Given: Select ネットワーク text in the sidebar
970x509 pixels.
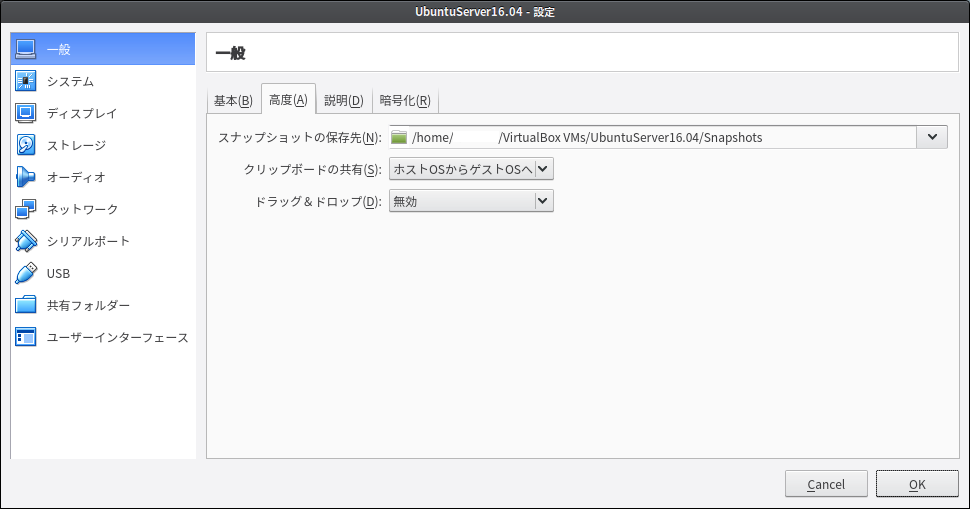Looking at the screenshot, I should point(82,210).
